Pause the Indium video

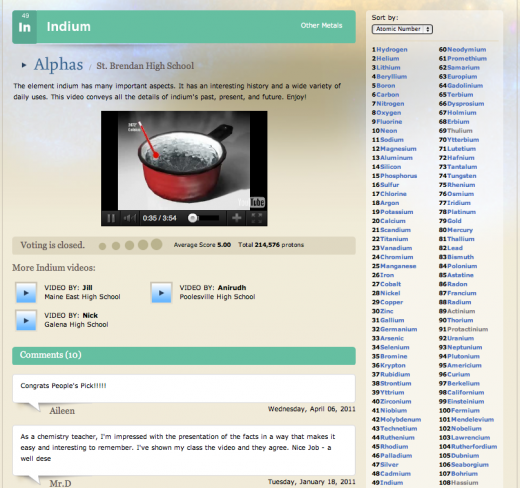click(x=111, y=218)
